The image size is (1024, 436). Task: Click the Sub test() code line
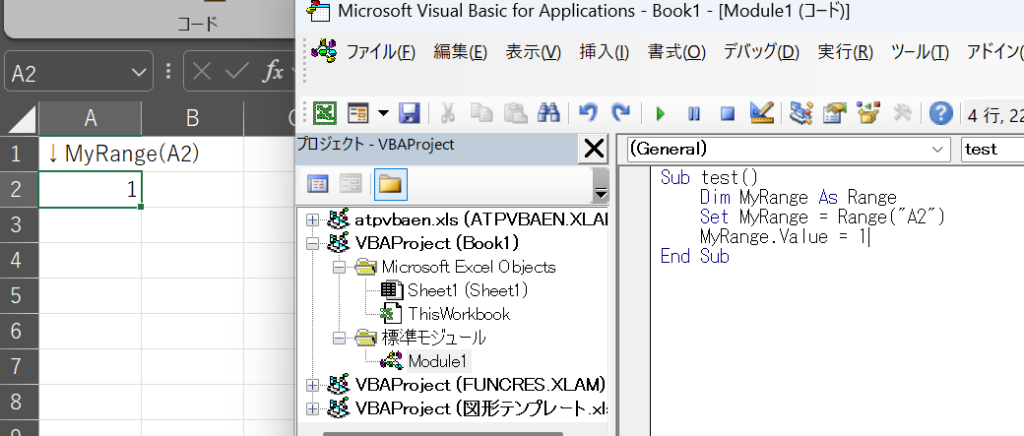[709, 177]
